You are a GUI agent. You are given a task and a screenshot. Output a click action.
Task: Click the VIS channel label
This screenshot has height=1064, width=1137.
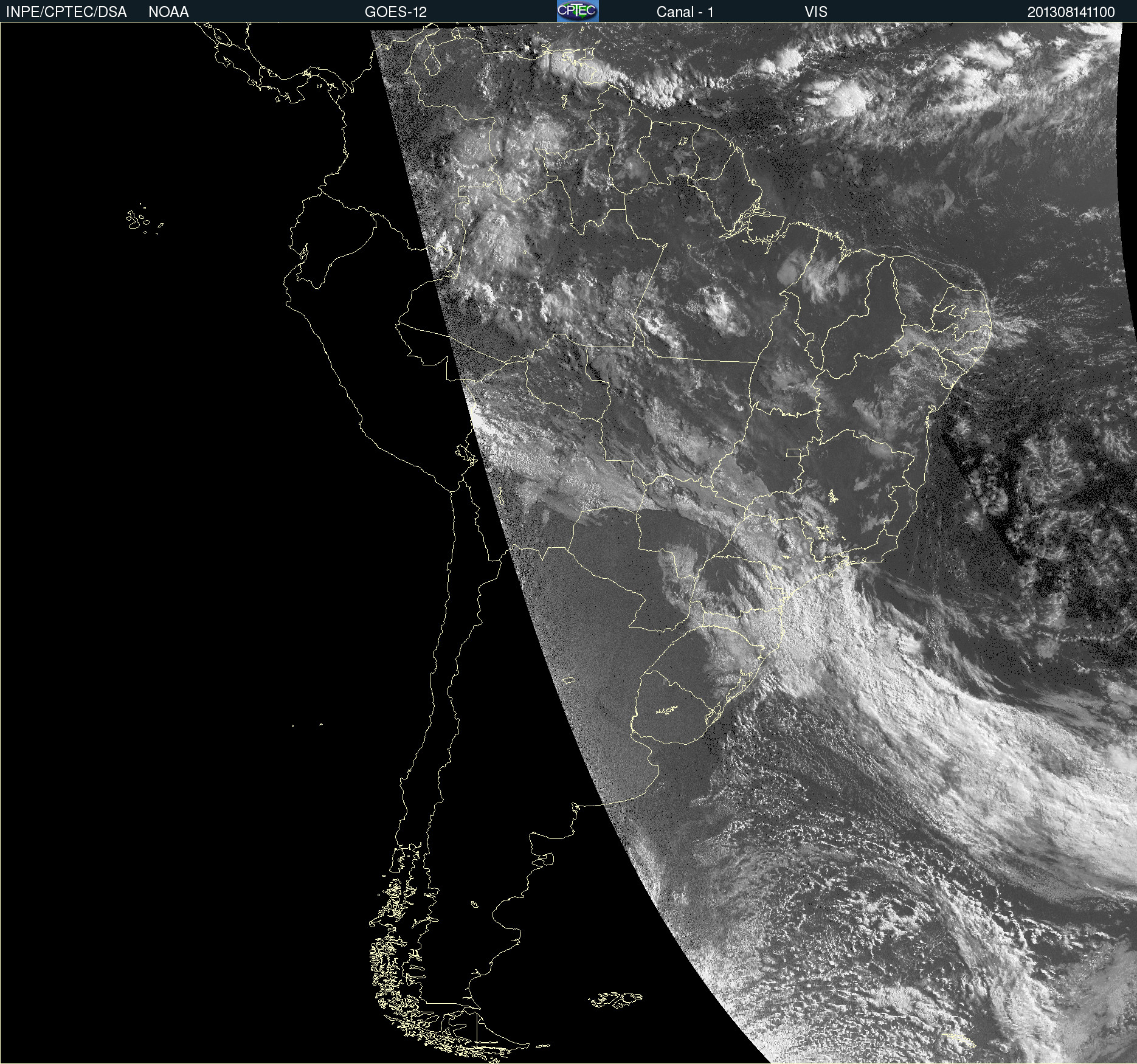(x=816, y=12)
